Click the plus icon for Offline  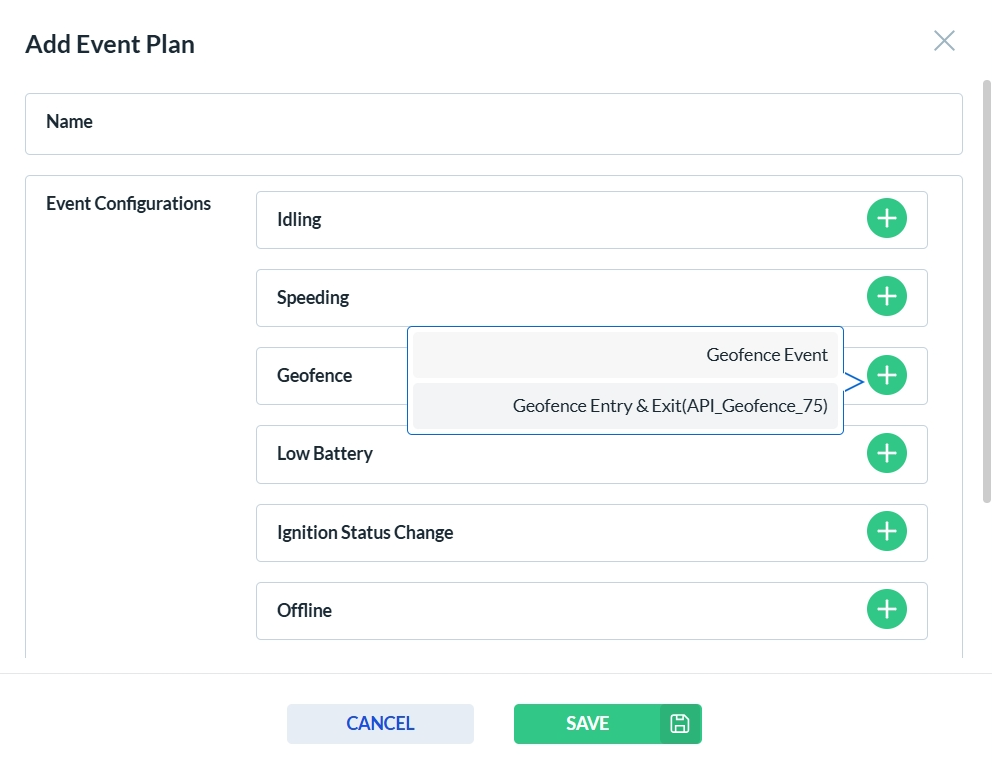(x=886, y=609)
